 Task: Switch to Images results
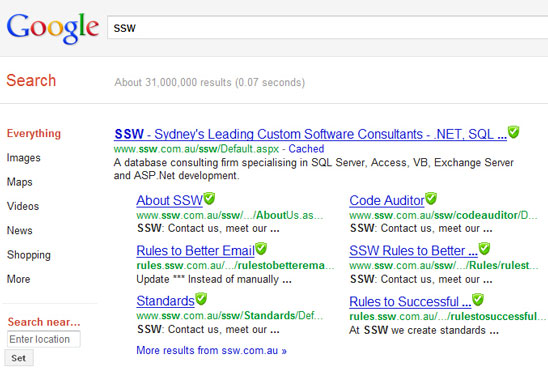tap(24, 158)
